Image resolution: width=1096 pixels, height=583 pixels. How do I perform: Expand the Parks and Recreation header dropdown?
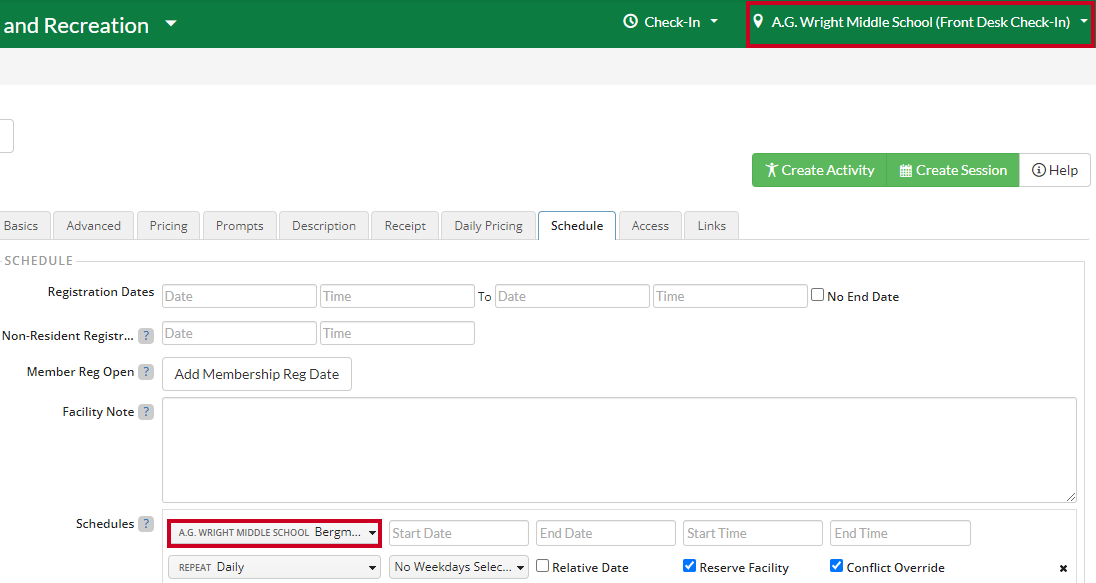click(x=171, y=24)
